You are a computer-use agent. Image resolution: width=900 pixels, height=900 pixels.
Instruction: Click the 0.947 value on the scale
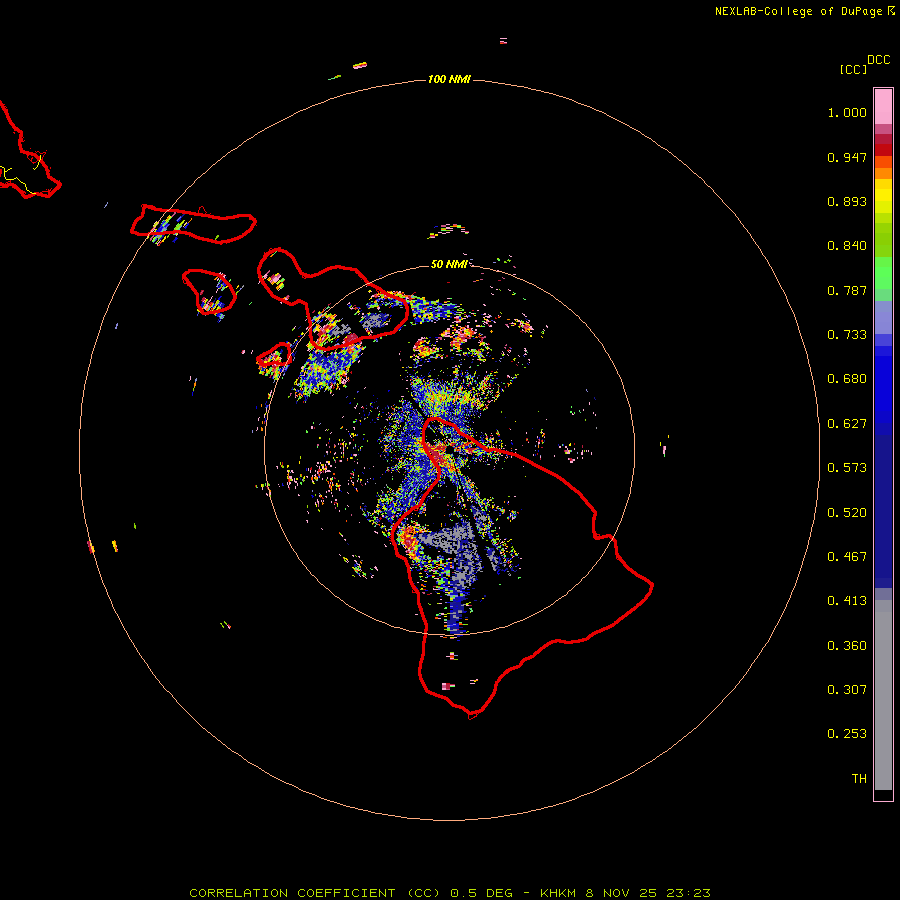coord(847,157)
